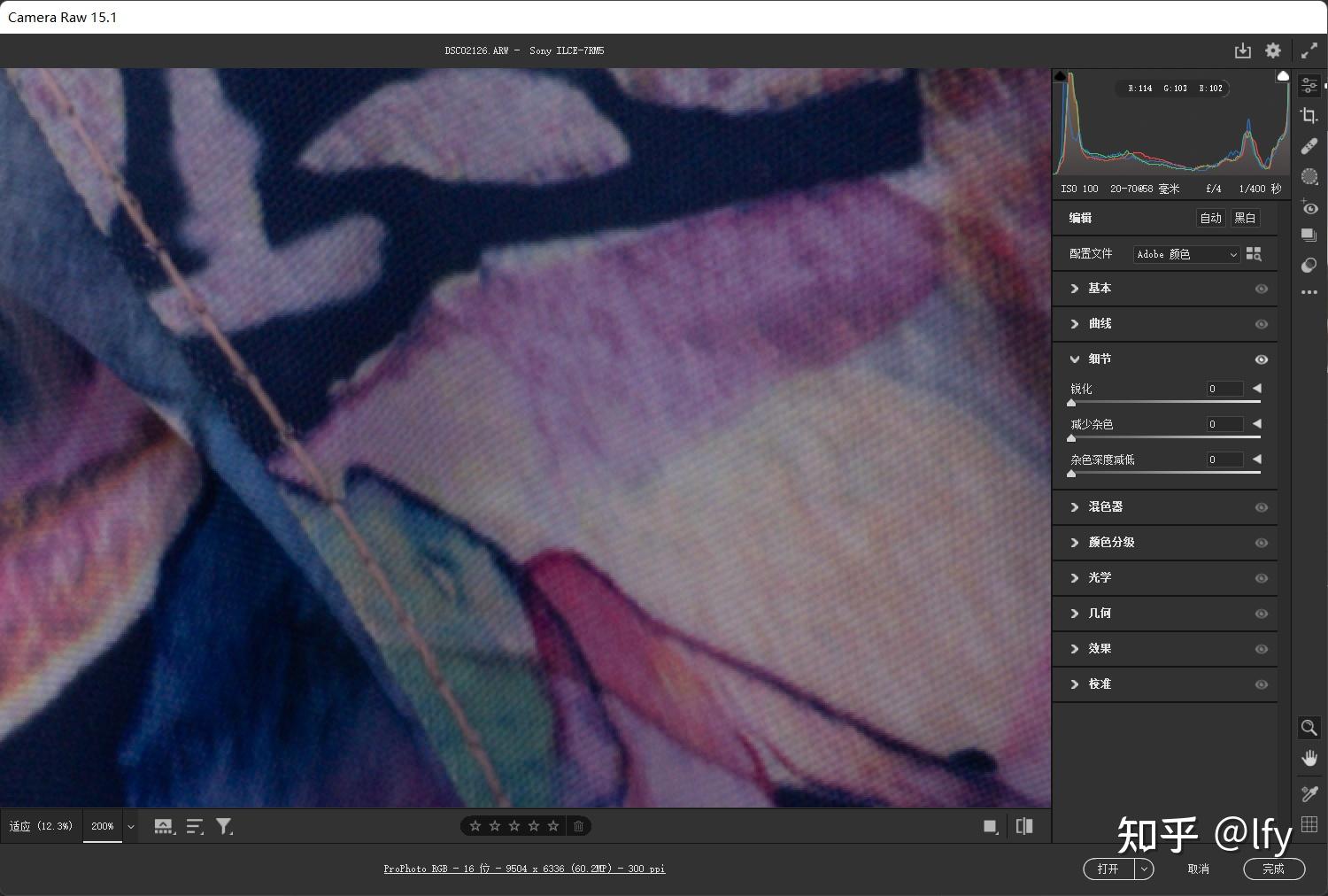Toggle visibility of 几何 panel edits
This screenshot has height=896, width=1328.
pos(1262,614)
